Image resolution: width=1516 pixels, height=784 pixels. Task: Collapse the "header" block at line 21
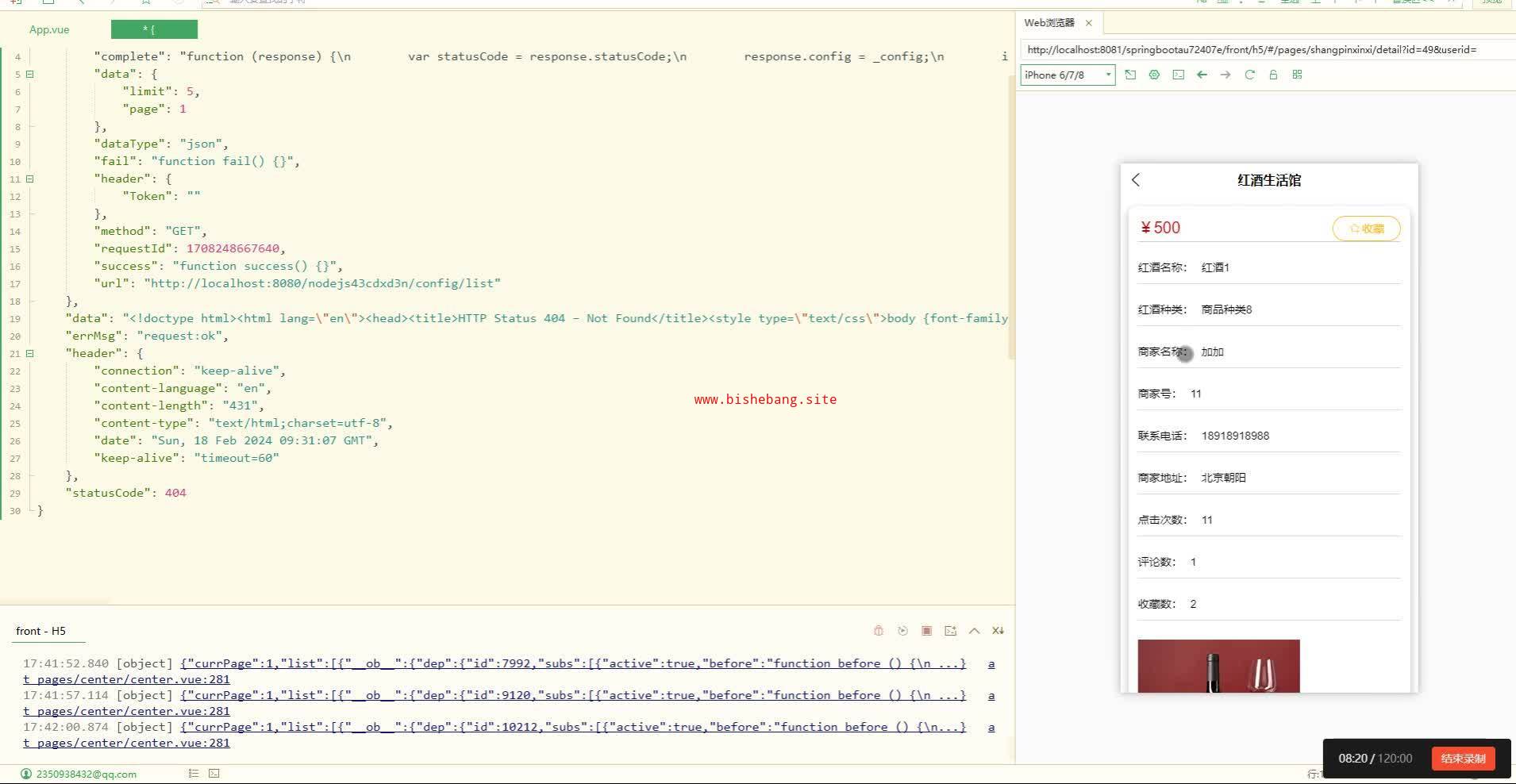[x=30, y=353]
